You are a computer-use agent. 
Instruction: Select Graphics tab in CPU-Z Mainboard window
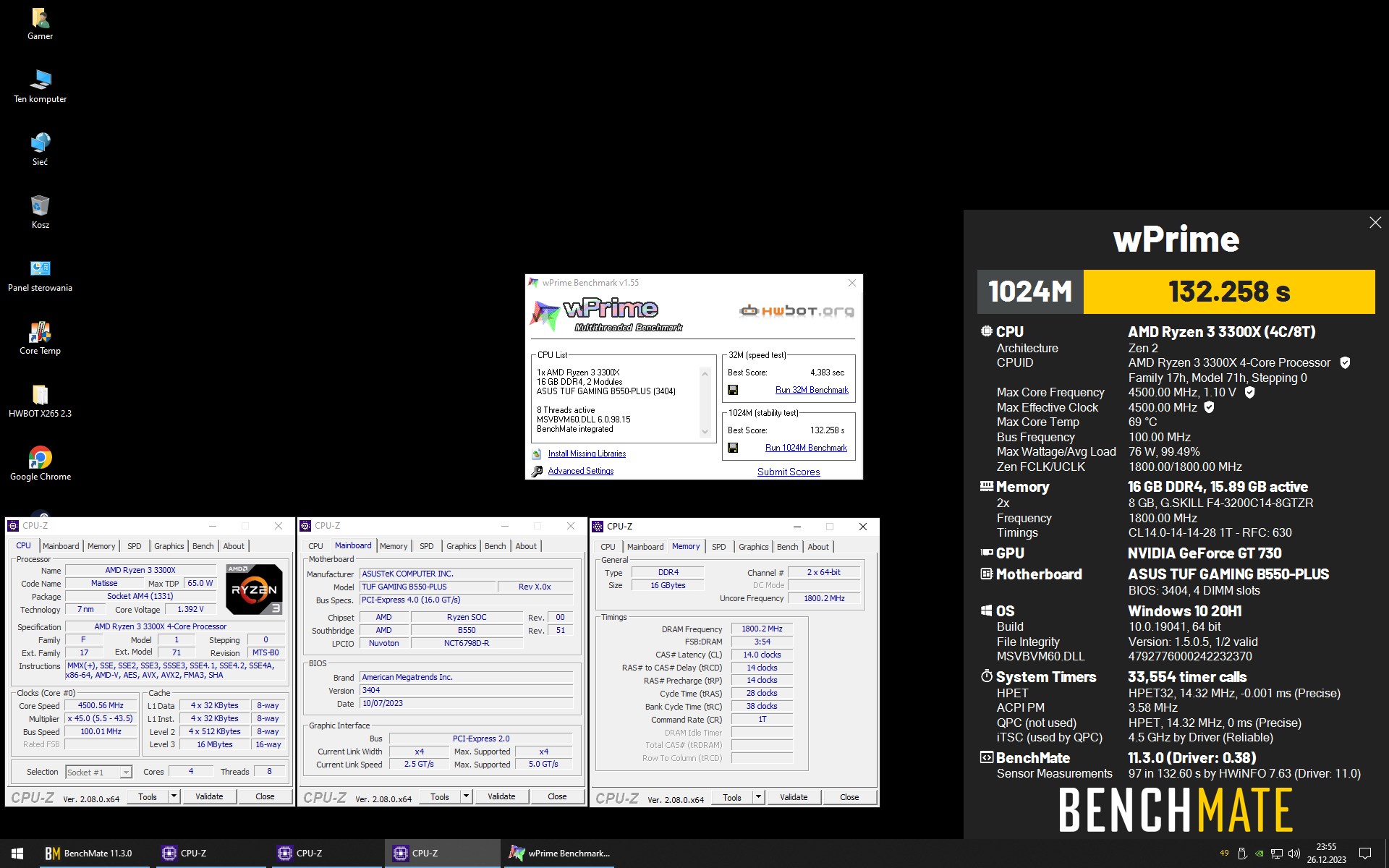[x=462, y=546]
